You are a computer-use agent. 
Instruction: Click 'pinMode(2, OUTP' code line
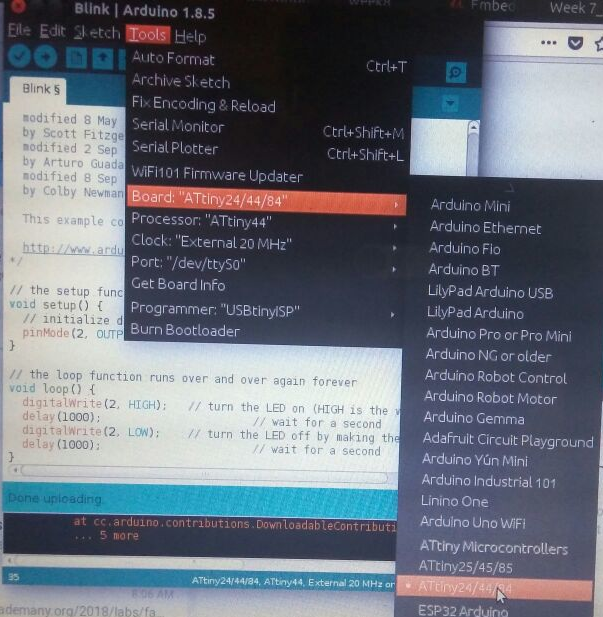[x=73, y=334]
